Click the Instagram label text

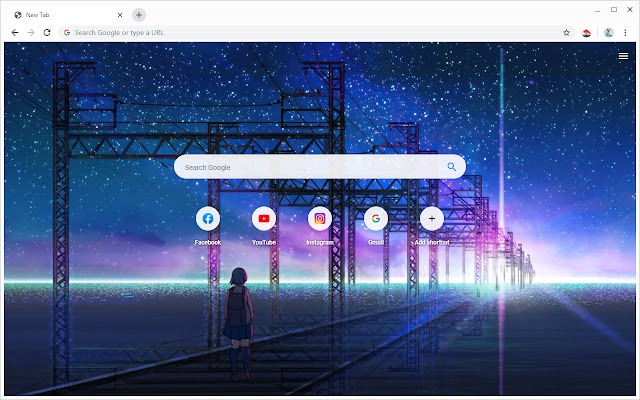pyautogui.click(x=320, y=242)
